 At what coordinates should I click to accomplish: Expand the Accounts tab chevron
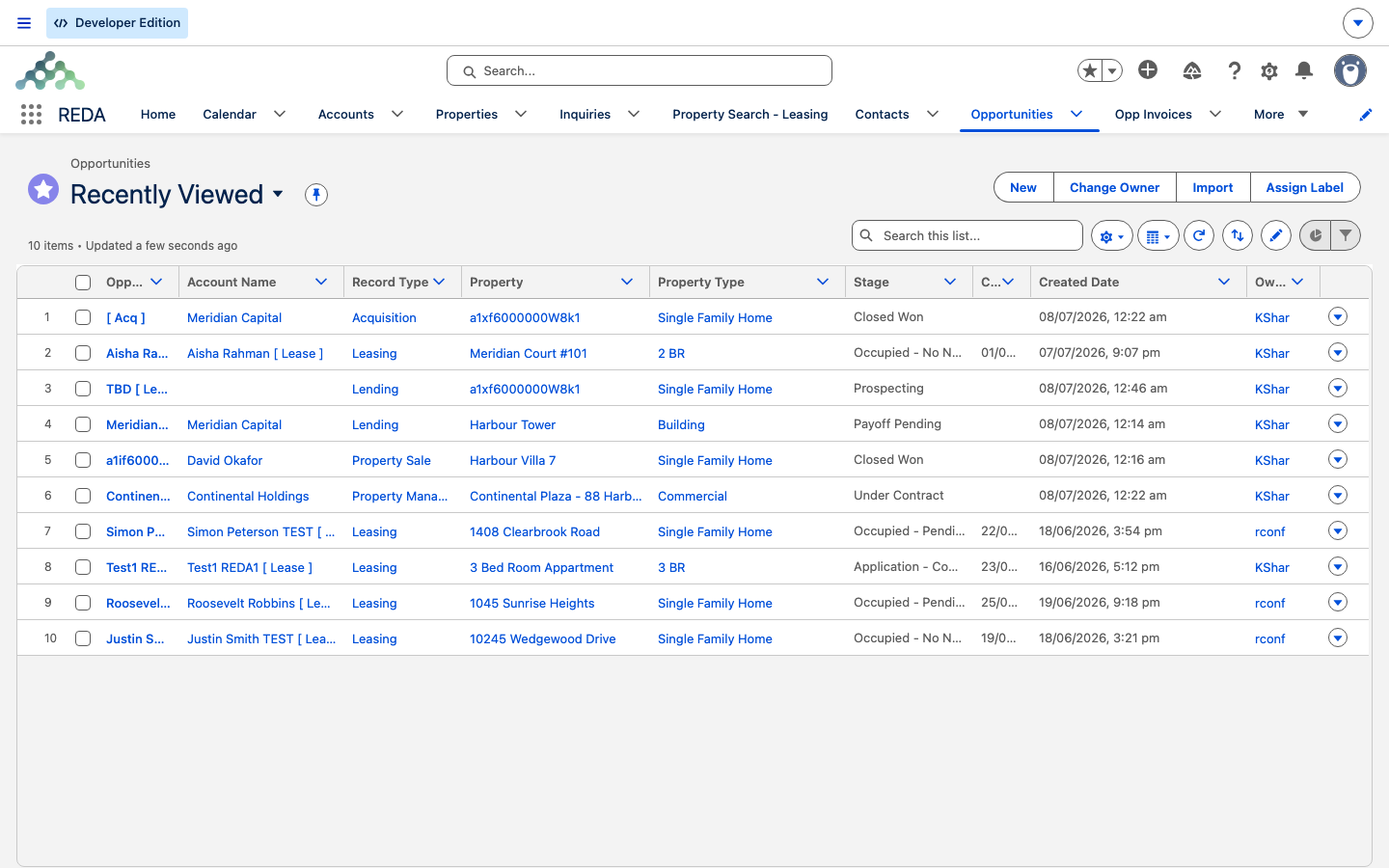tap(397, 114)
